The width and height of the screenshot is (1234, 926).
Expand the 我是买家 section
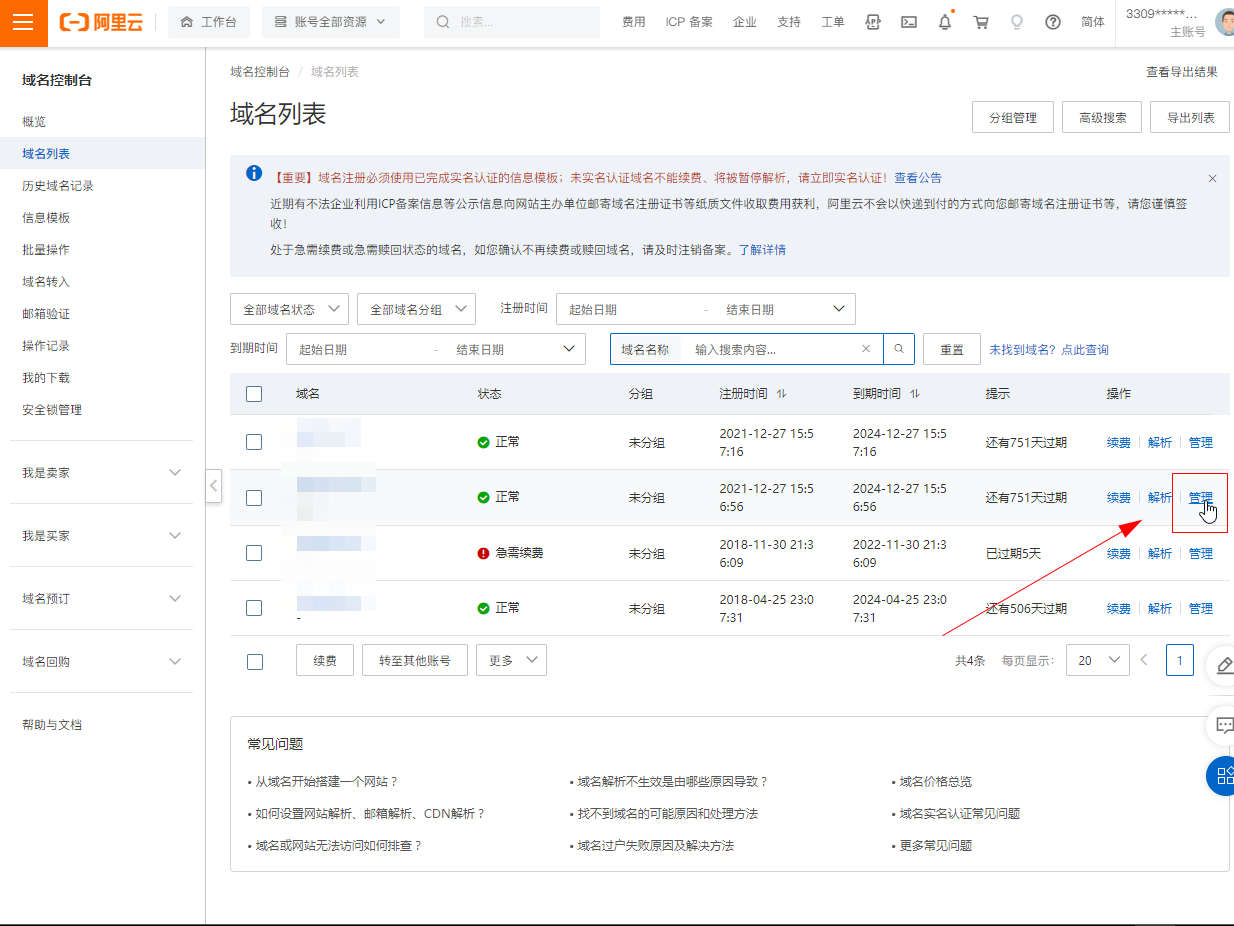point(102,535)
